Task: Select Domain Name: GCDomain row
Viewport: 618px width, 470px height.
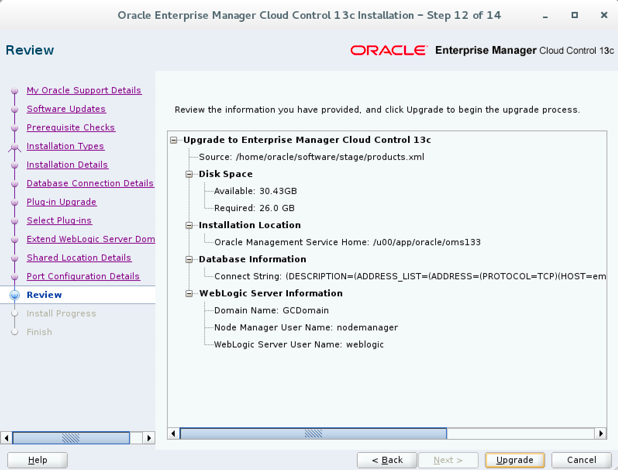Action: pos(271,310)
